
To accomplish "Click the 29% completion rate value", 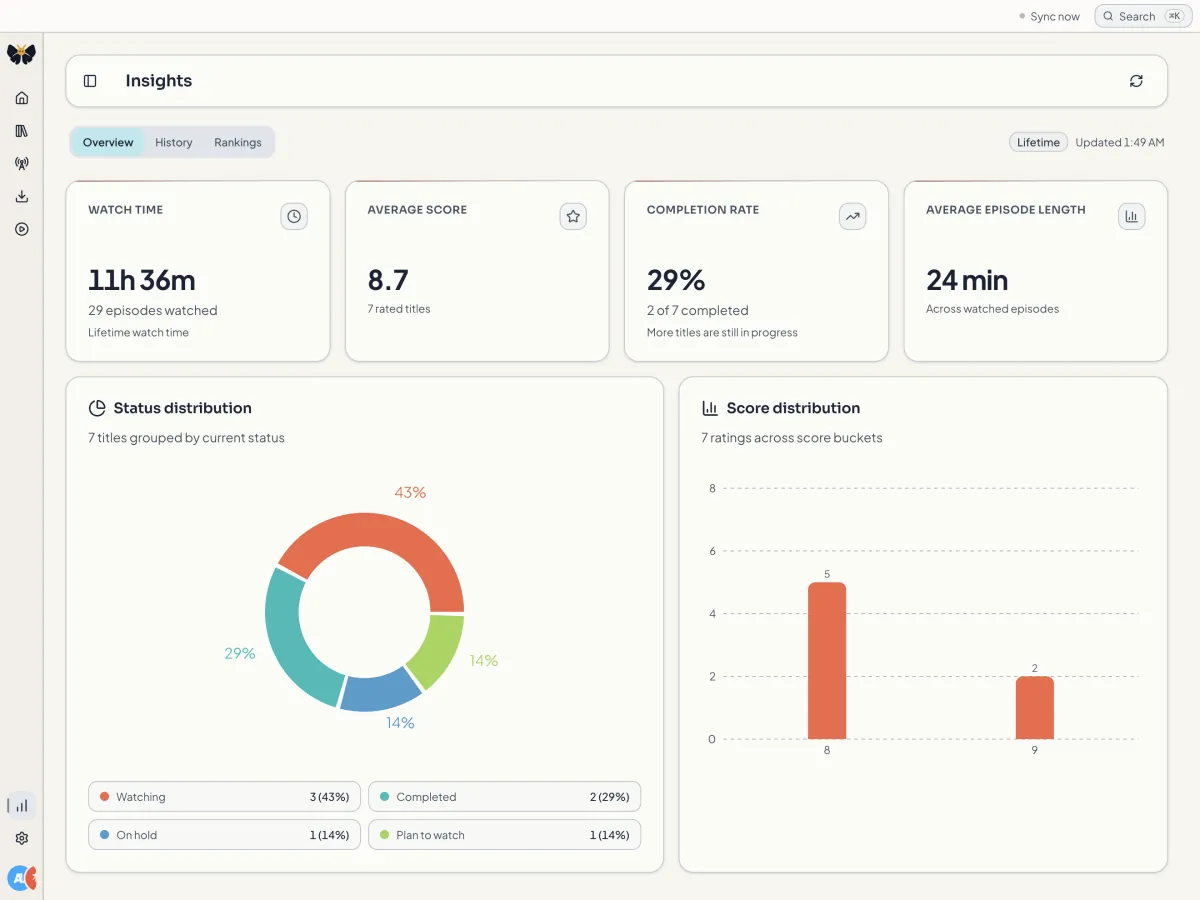I will click(x=676, y=280).
